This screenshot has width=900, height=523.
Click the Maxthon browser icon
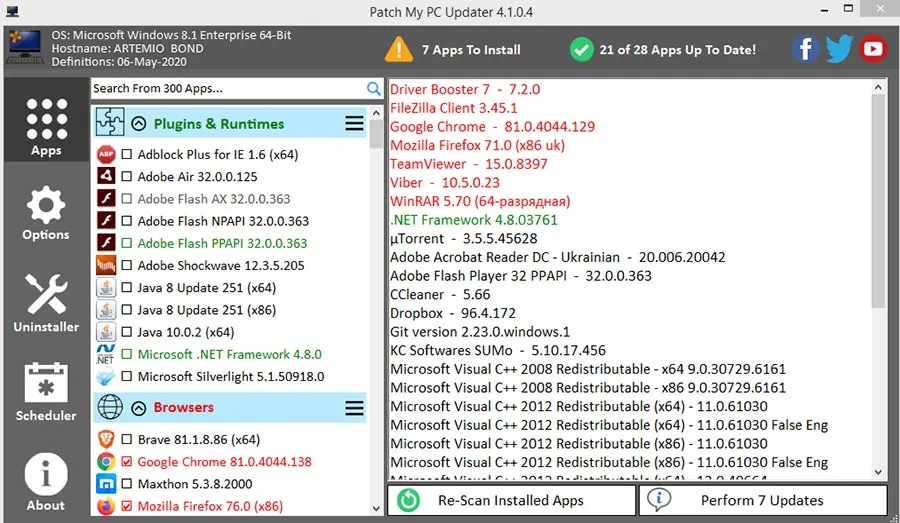coord(106,484)
